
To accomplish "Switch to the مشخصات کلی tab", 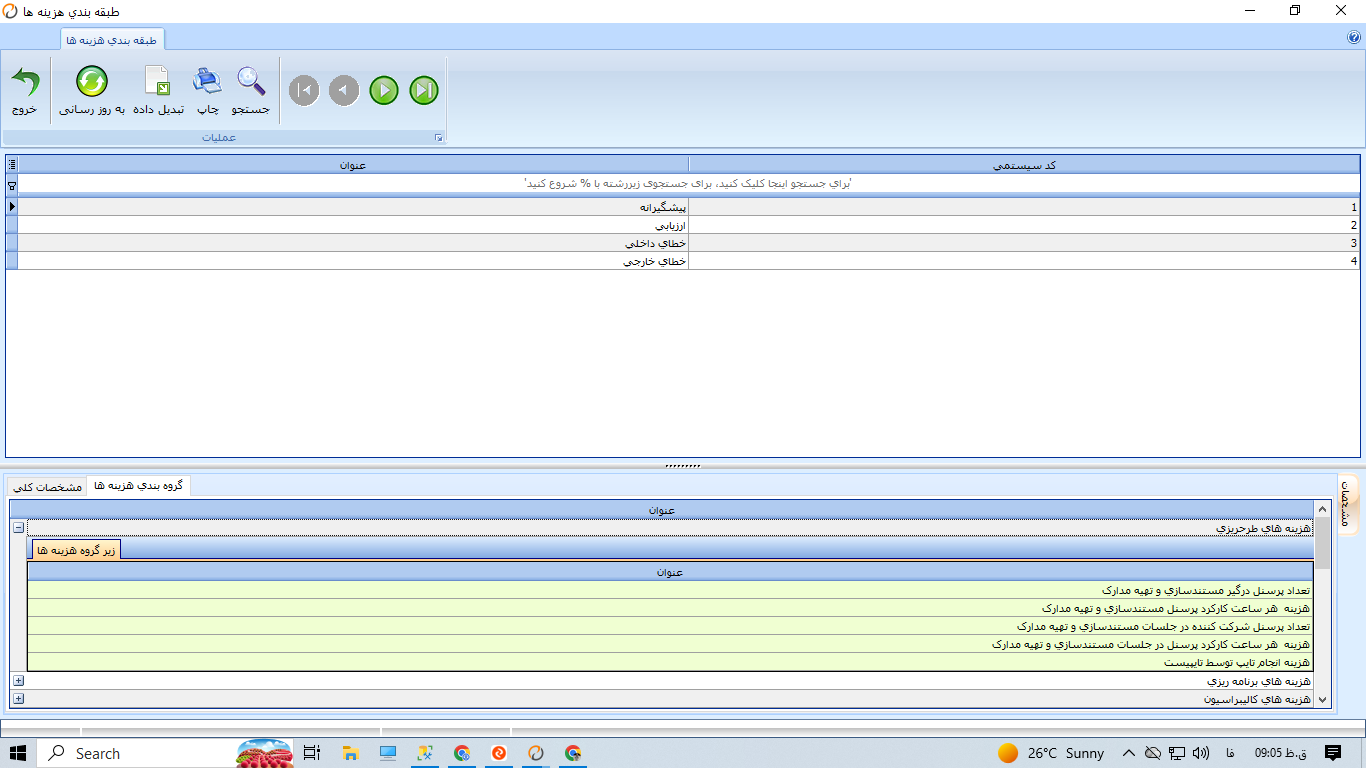I will pos(47,487).
